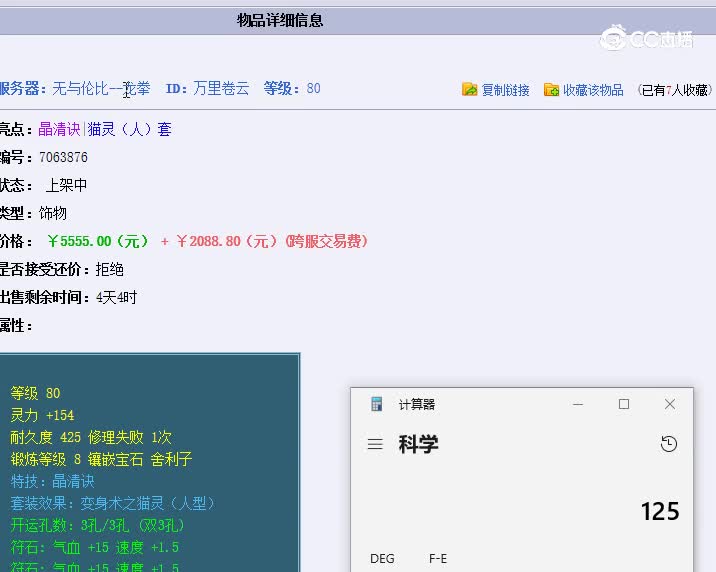This screenshot has width=716, height=572.
Task: Click the 套装效果 变身术之猫灵 line
Action: 113,503
